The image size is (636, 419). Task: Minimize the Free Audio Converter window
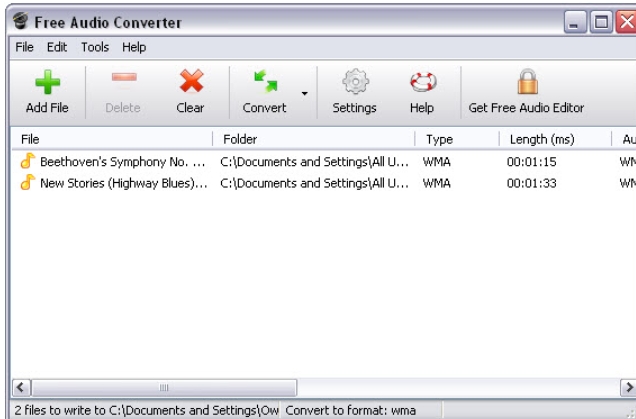[574, 22]
